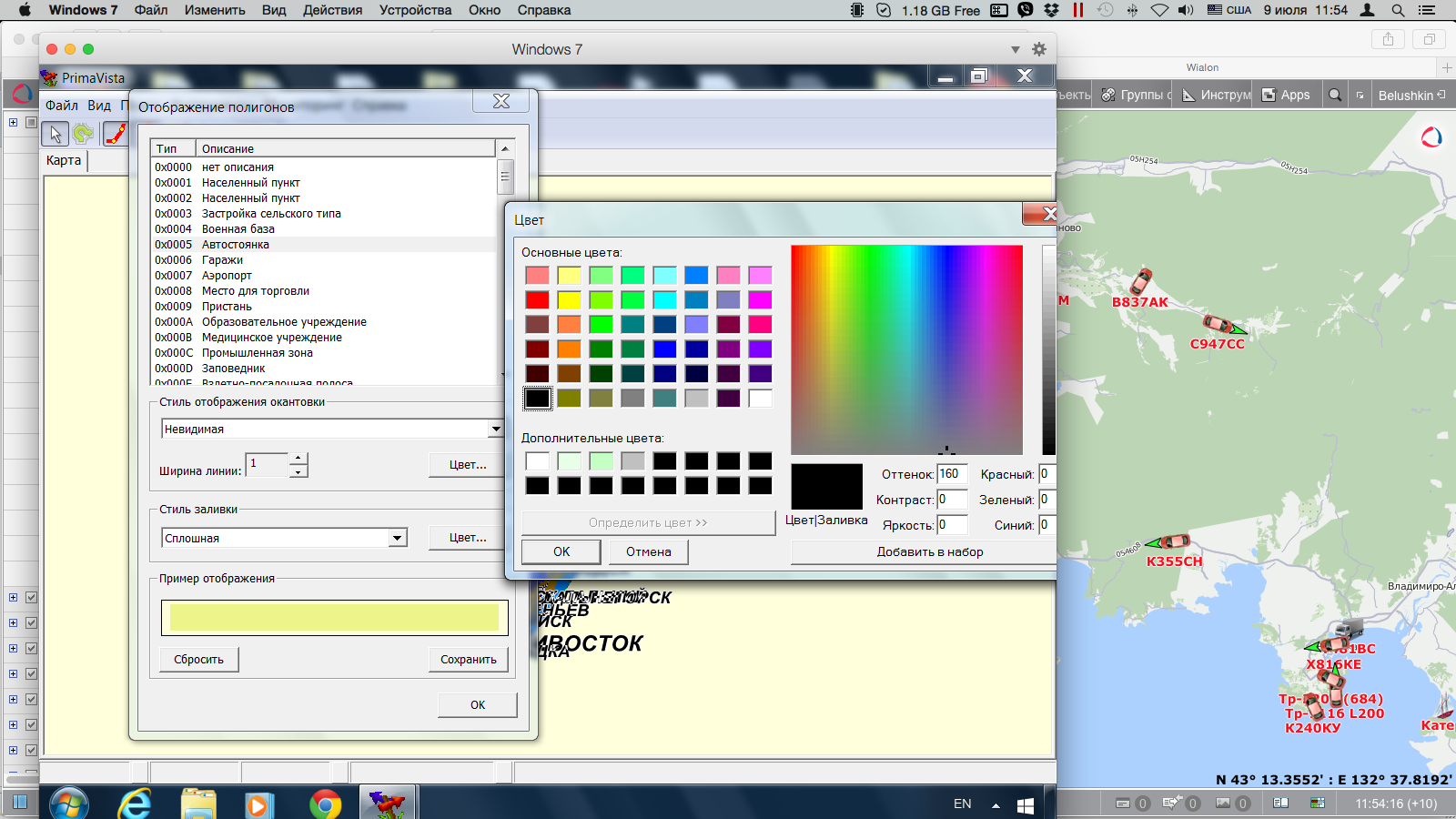Image resolution: width=1456 pixels, height=819 pixels.
Task: Increase the line width using up spinner arrow
Action: (x=298, y=458)
